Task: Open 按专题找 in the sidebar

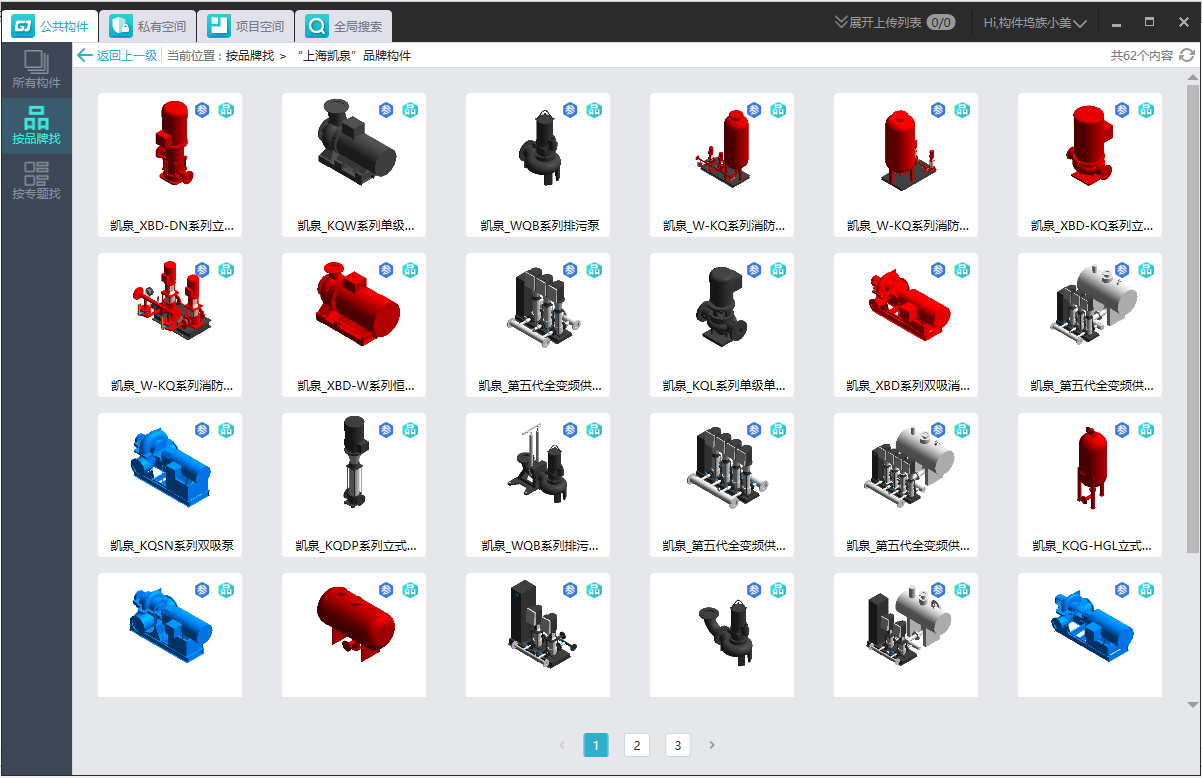Action: [x=36, y=180]
